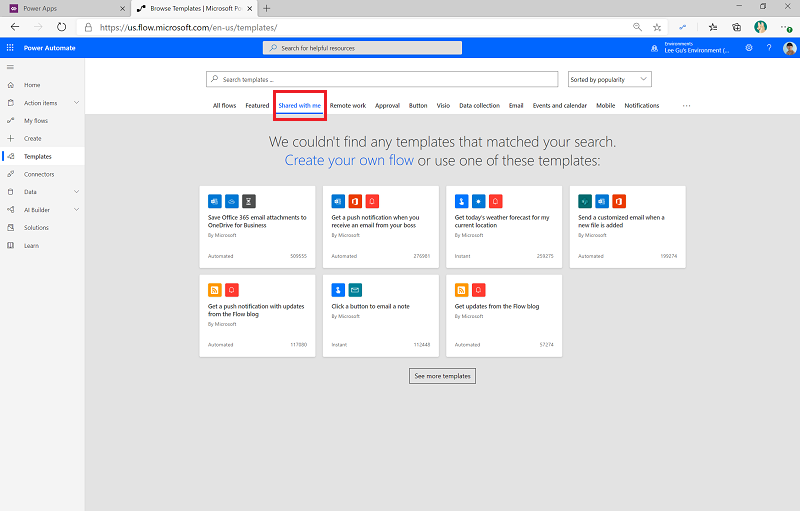Click the browser zoom magnifier icon
Screen dimensions: 800x511
(x=637, y=27)
